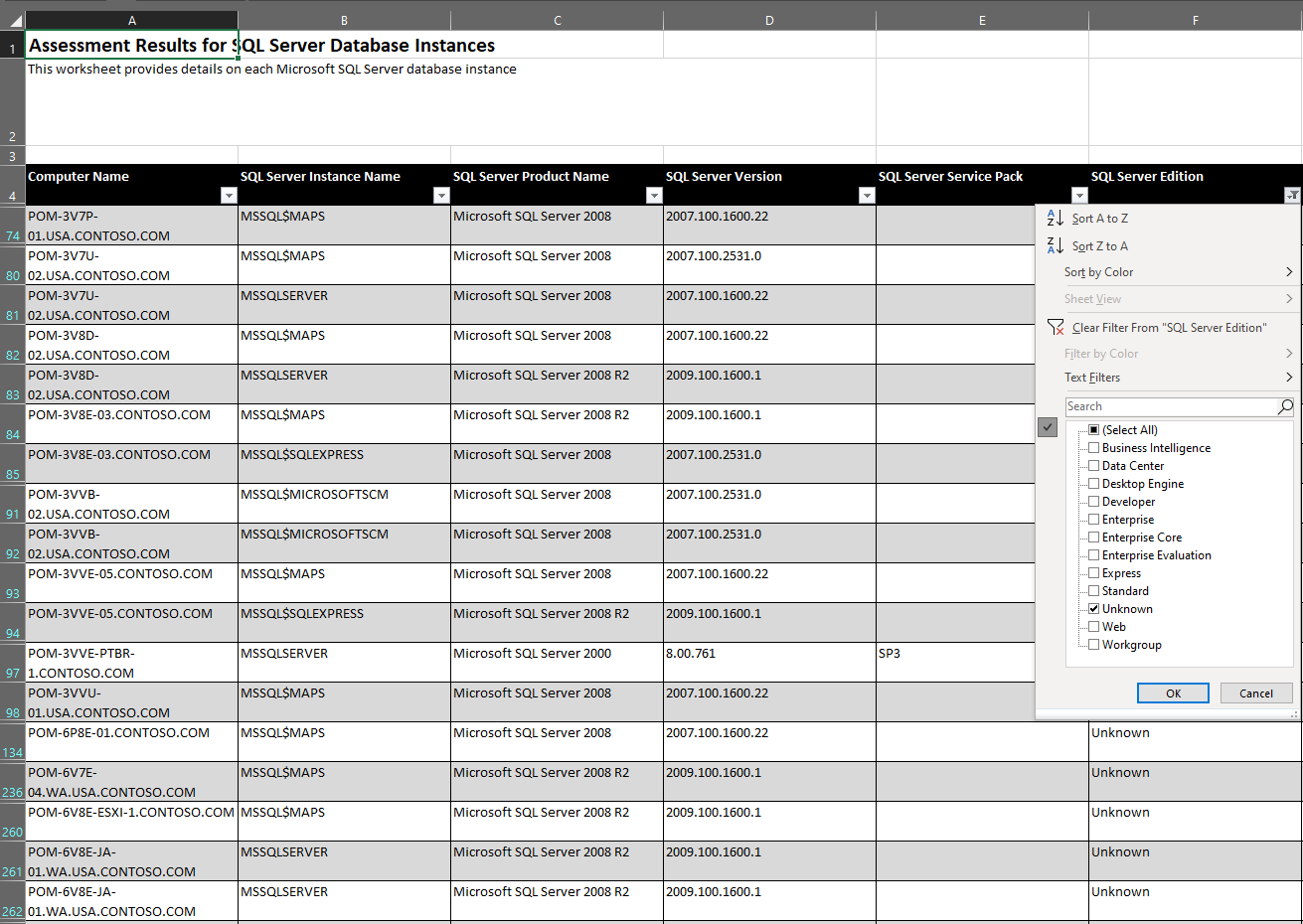
Task: Click the Computer Name header cell
Action: 132,185
